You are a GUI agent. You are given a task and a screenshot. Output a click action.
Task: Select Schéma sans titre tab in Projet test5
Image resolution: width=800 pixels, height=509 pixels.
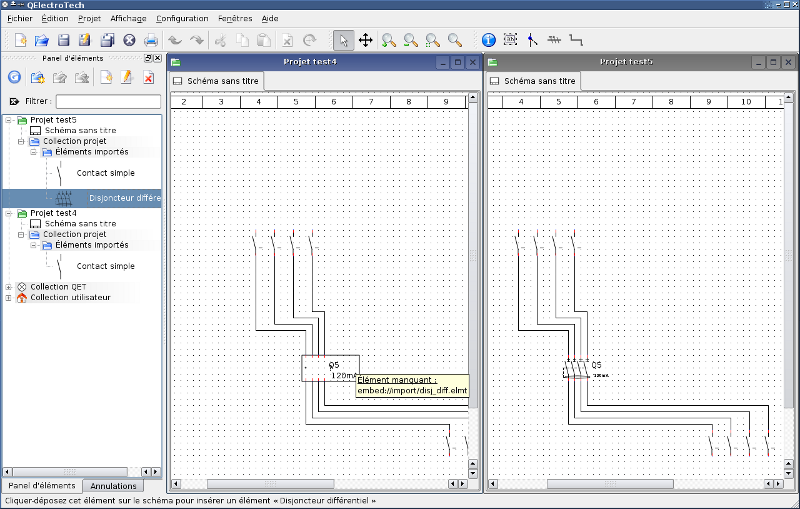click(x=534, y=81)
